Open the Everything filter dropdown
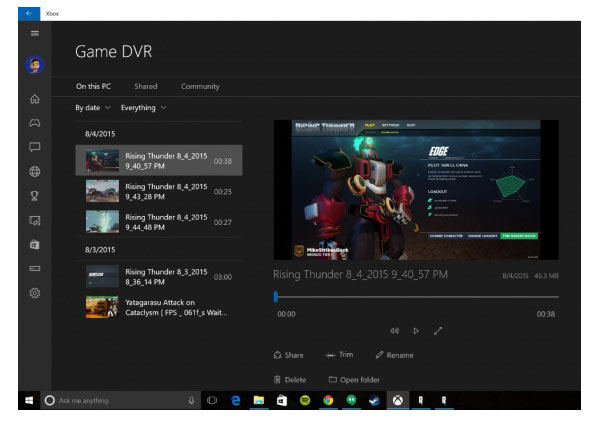The width and height of the screenshot is (600, 422). click(143, 108)
